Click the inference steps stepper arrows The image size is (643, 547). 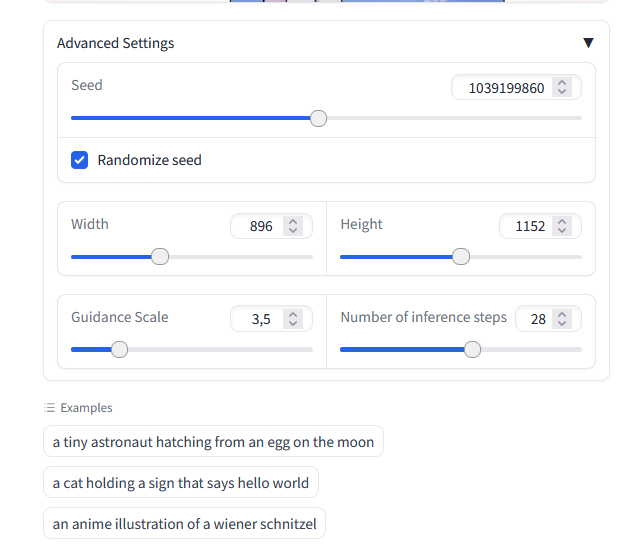point(562,319)
